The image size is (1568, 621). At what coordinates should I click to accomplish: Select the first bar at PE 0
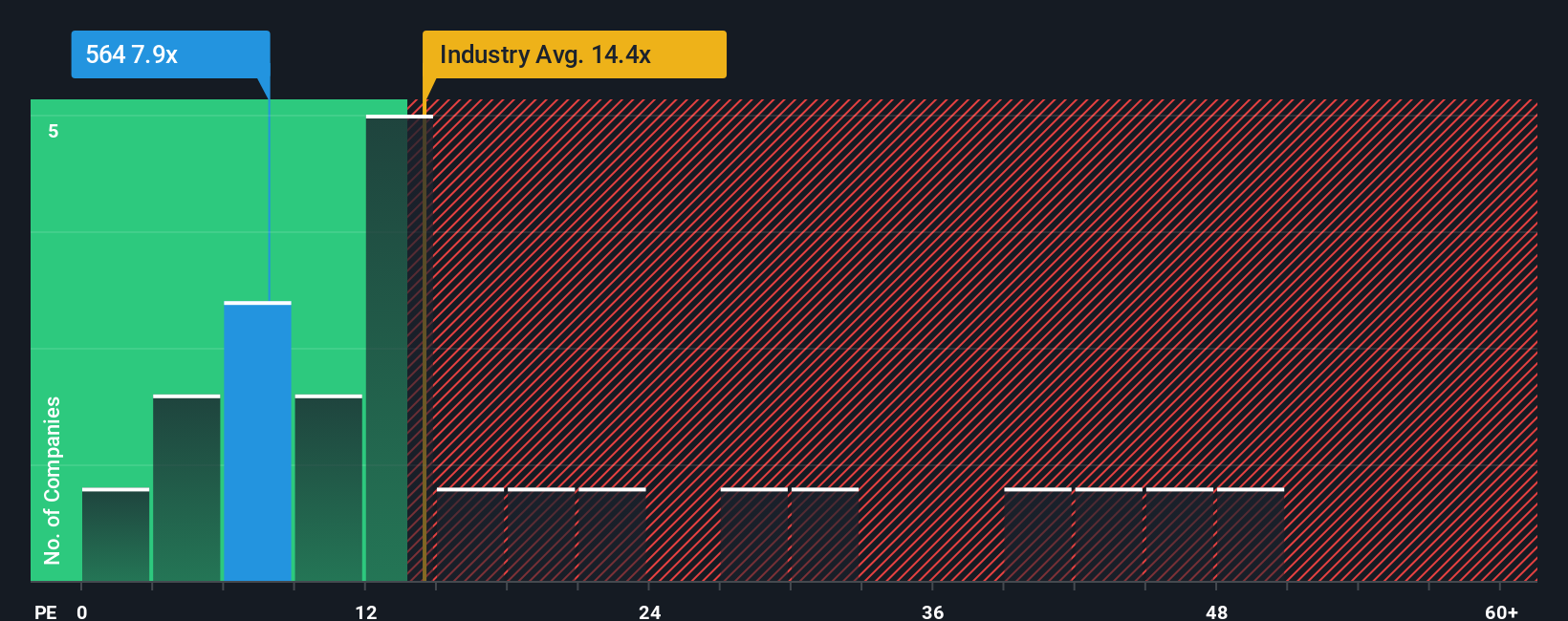coord(116,535)
